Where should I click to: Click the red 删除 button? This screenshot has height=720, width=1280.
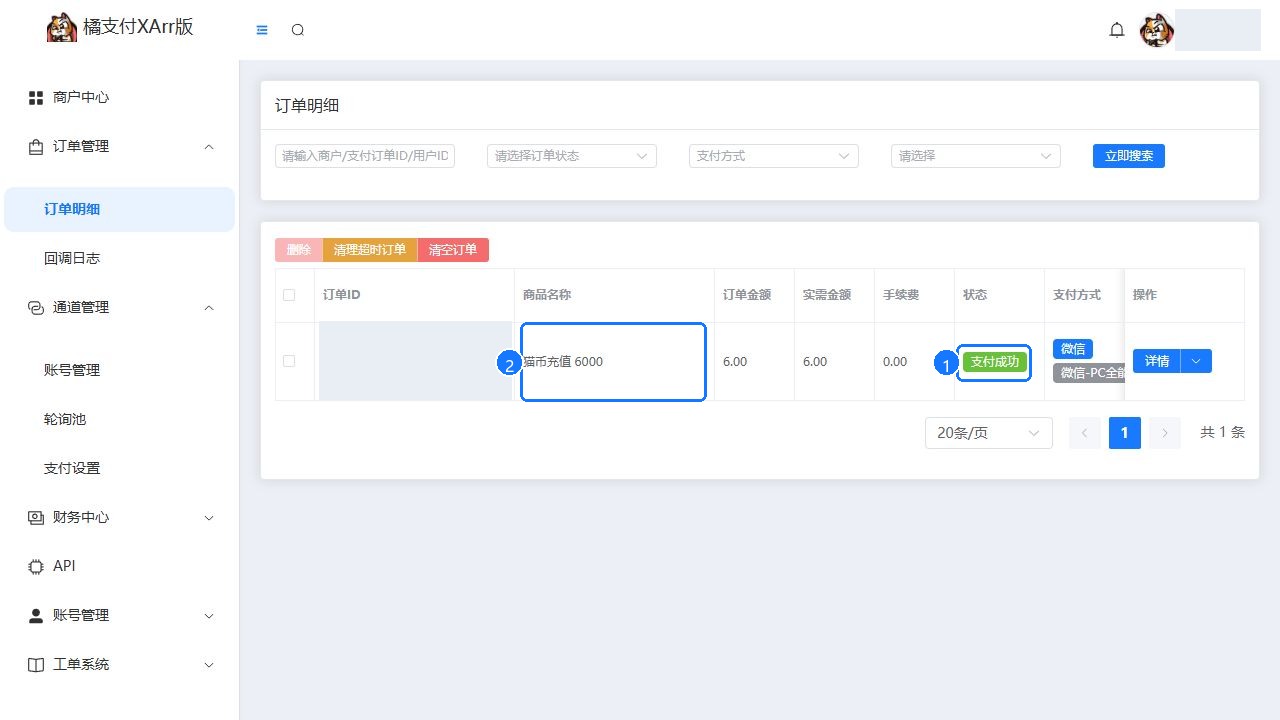[299, 250]
